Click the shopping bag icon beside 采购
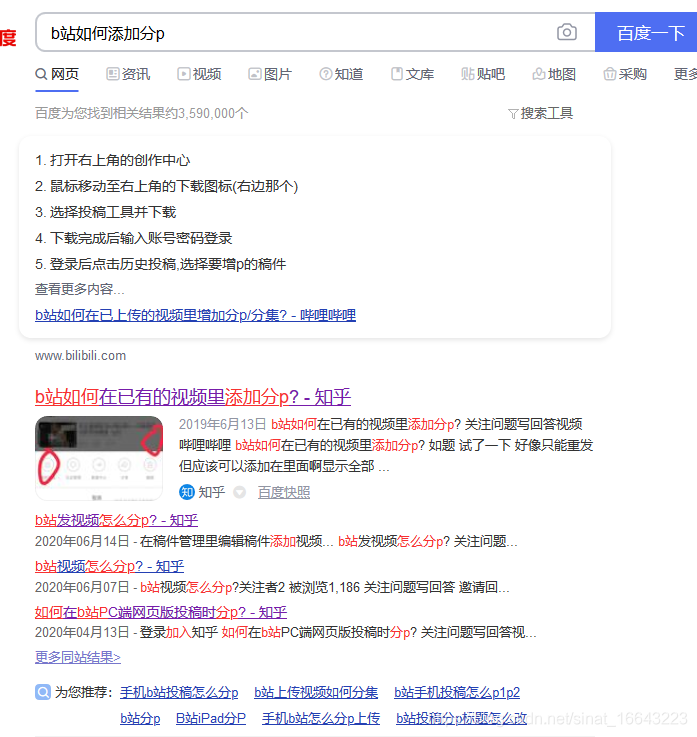 point(610,74)
